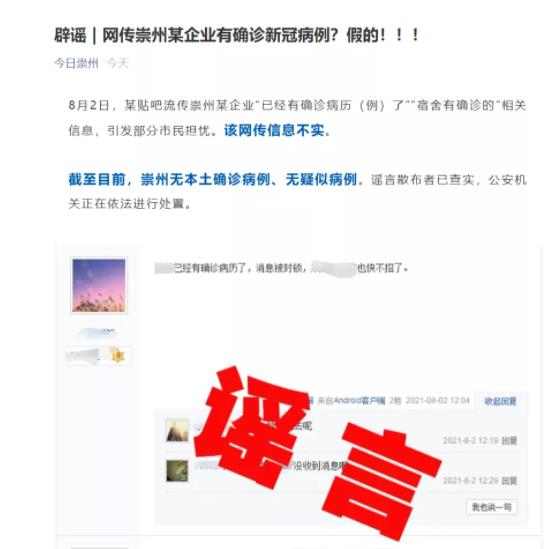Click 回复 next to the 12:29 comment

pos(509,481)
